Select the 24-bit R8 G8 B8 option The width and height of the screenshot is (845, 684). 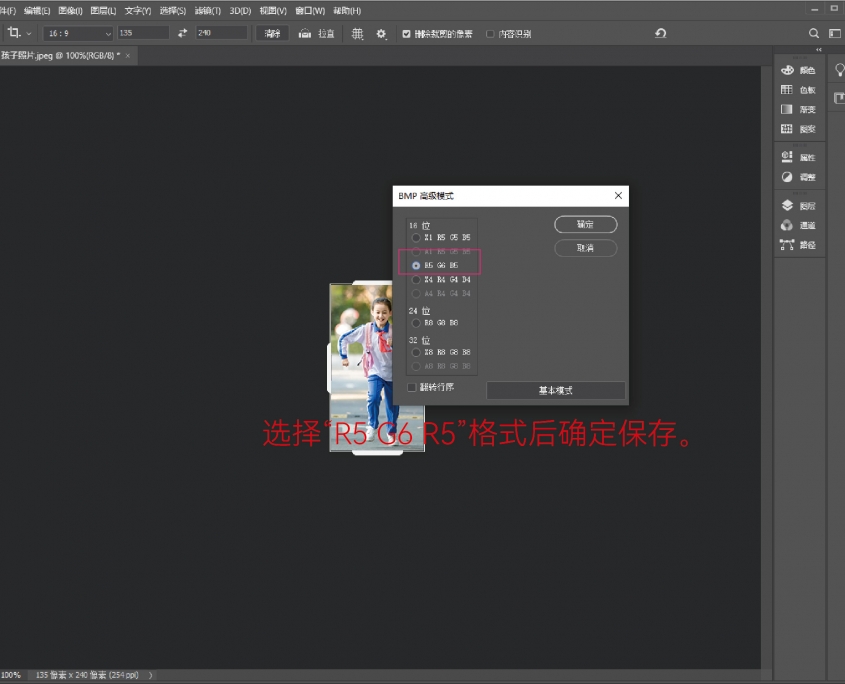[x=416, y=323]
